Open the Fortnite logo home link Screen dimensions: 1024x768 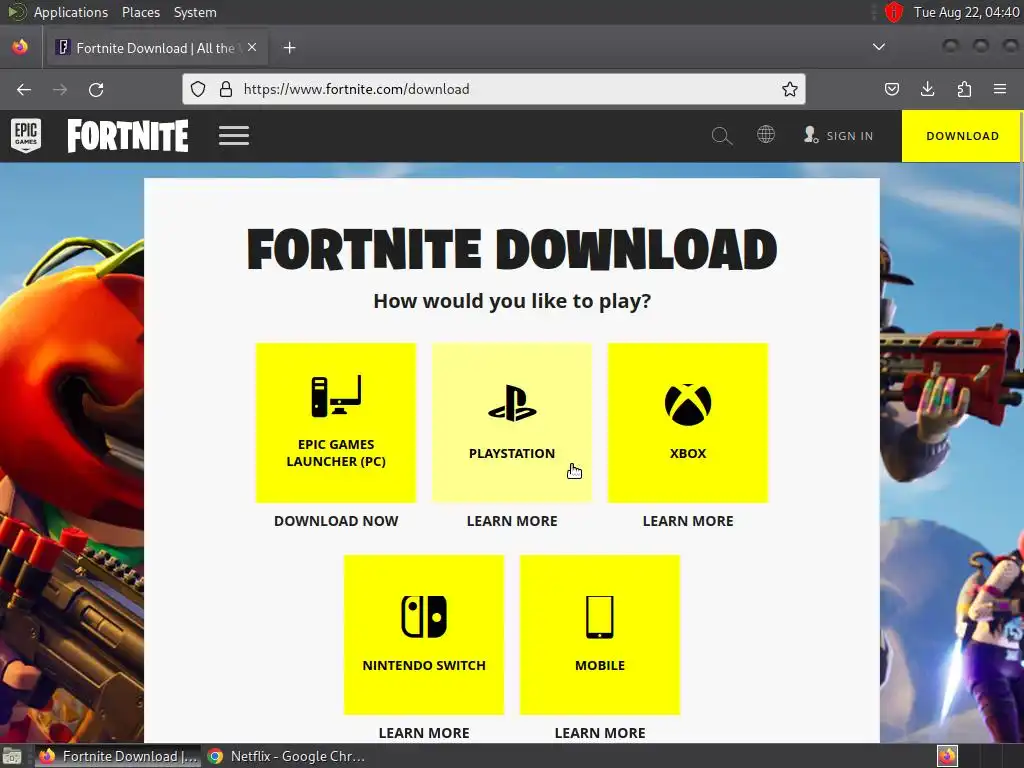tap(128, 135)
